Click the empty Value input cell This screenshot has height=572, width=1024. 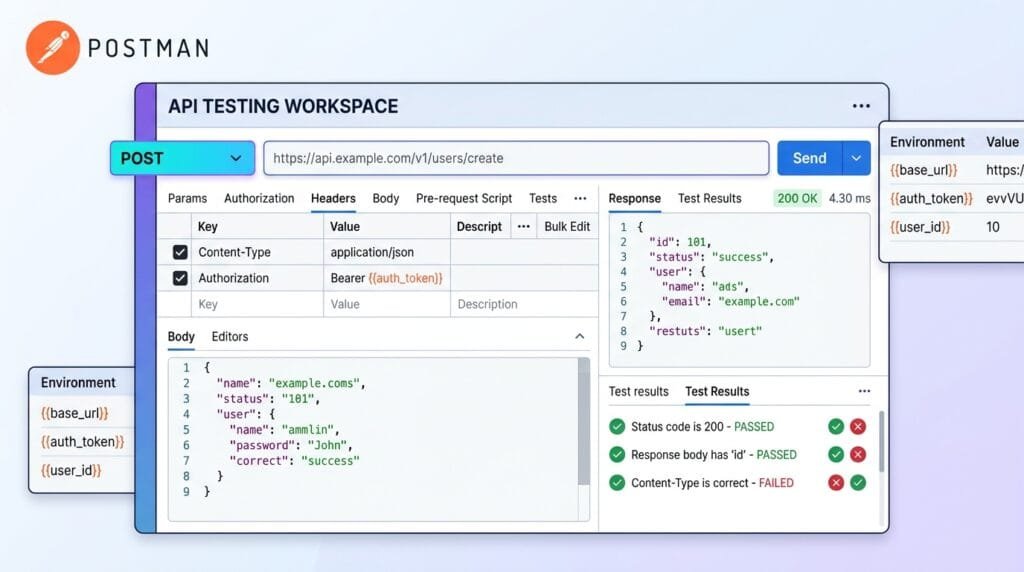click(387, 304)
